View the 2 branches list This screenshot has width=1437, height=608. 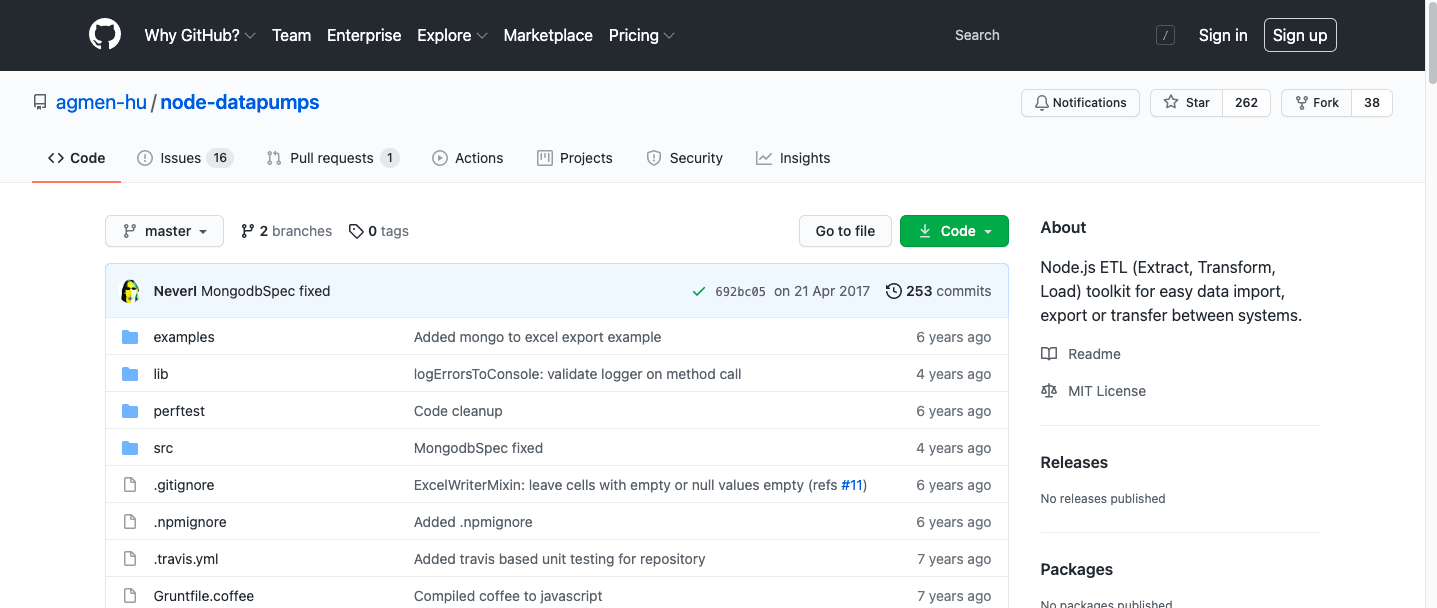286,231
